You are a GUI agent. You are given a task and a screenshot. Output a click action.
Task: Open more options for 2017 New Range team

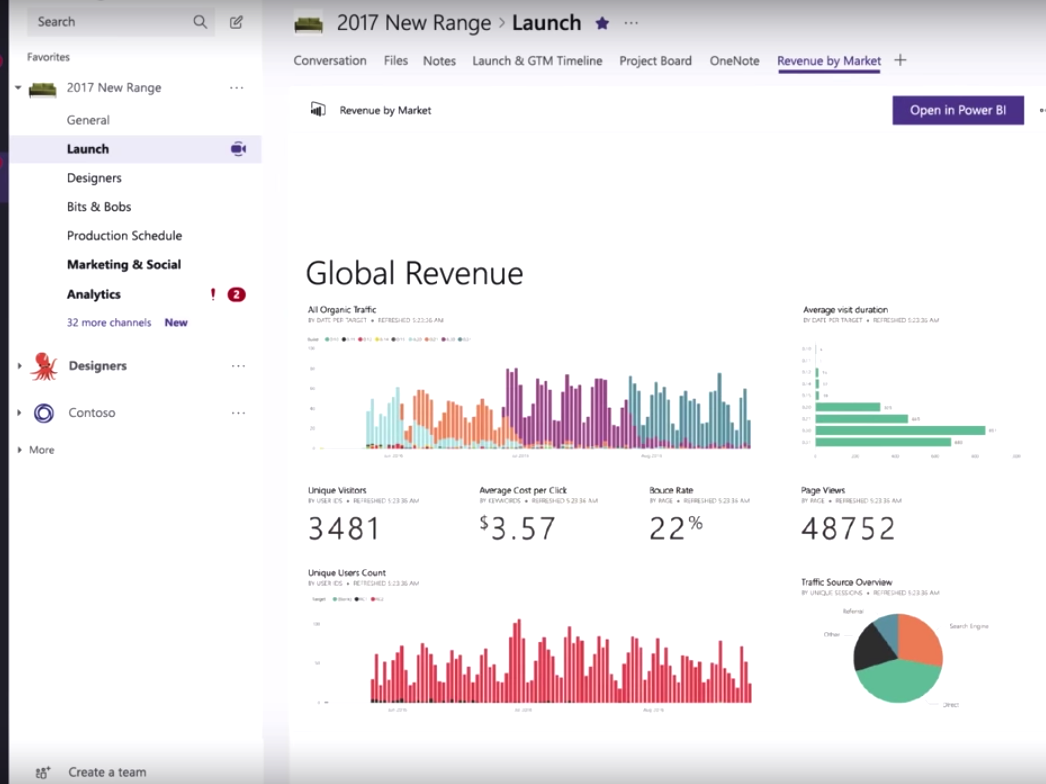point(237,87)
